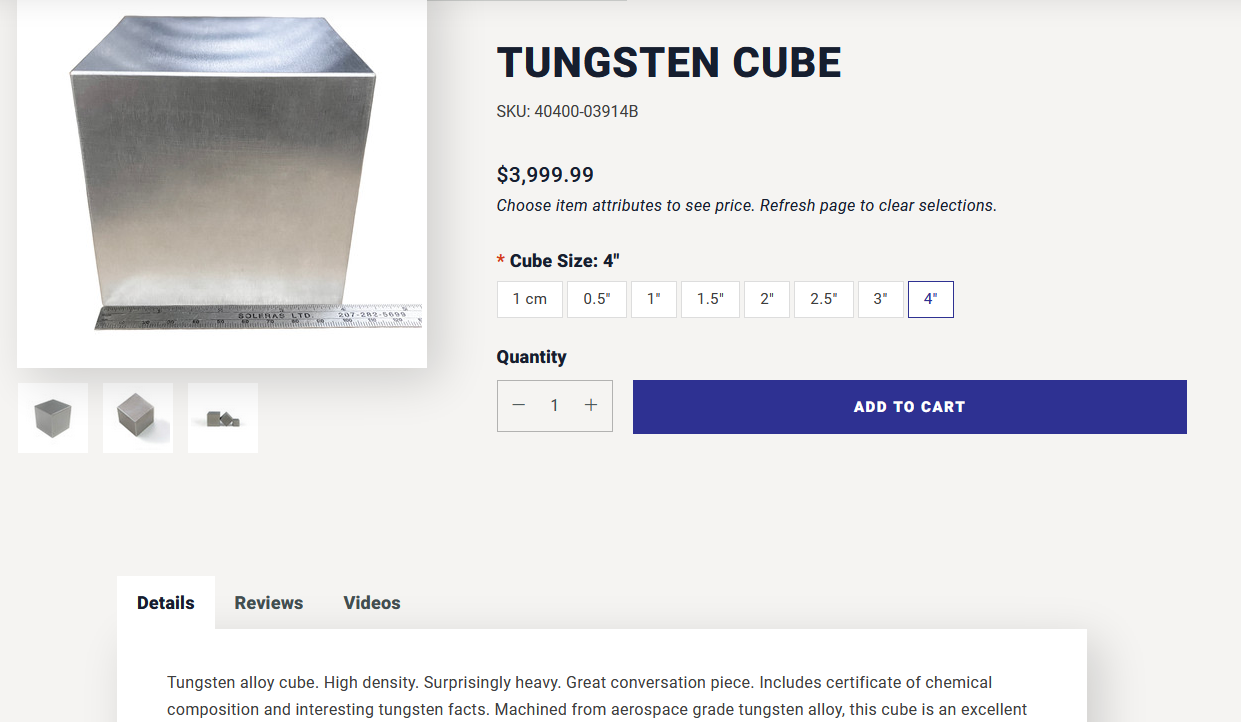The width and height of the screenshot is (1241, 722).
Task: Open the Details tab
Action: click(x=166, y=603)
